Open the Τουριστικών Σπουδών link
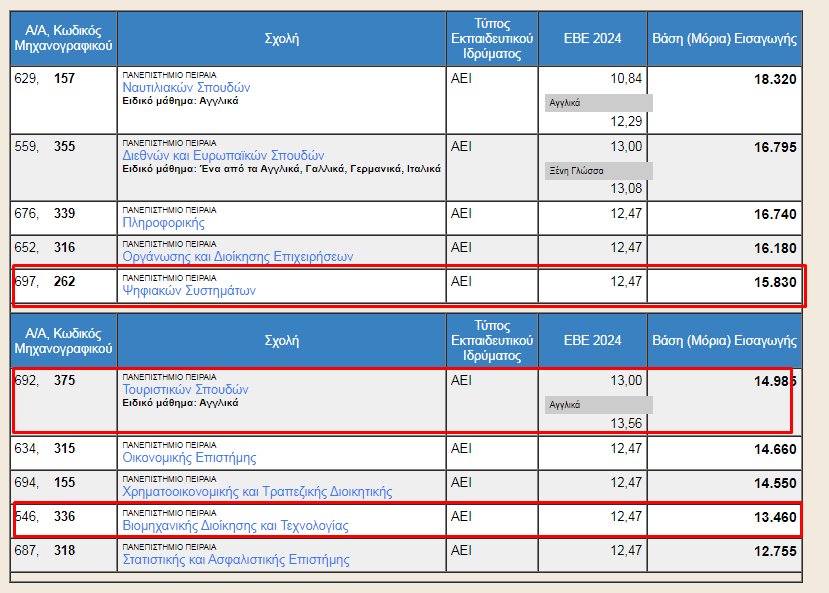 coord(185,390)
